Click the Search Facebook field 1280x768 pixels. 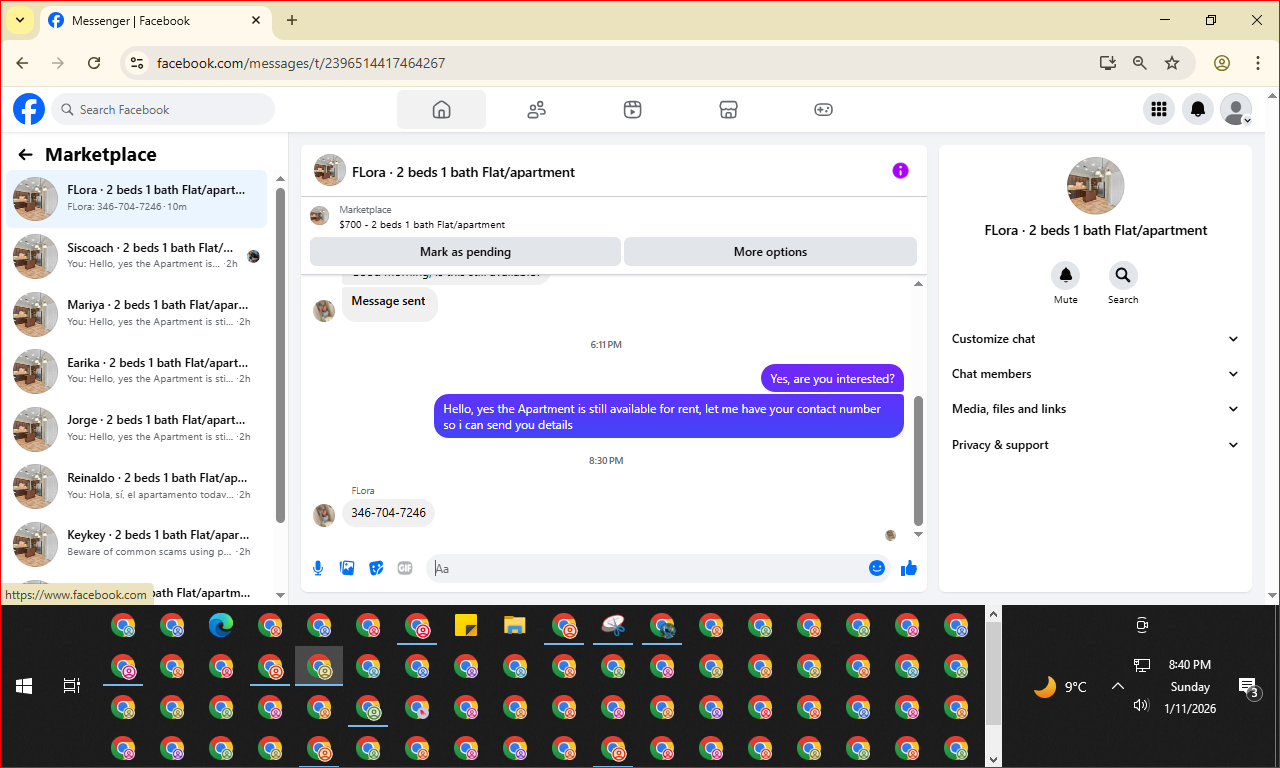[163, 110]
